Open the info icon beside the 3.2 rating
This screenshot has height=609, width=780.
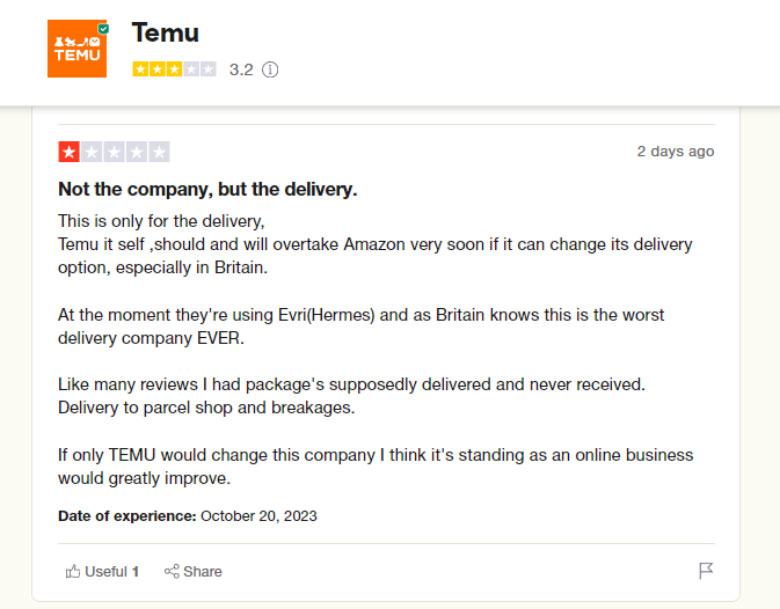pyautogui.click(x=270, y=70)
